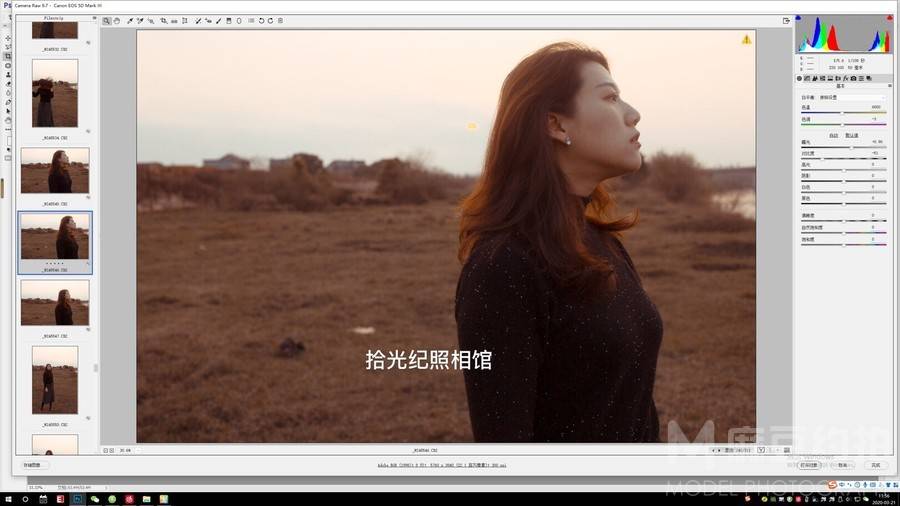Click the trash icon in toolbar
Image resolution: width=900 pixels, height=506 pixels.
[x=280, y=21]
